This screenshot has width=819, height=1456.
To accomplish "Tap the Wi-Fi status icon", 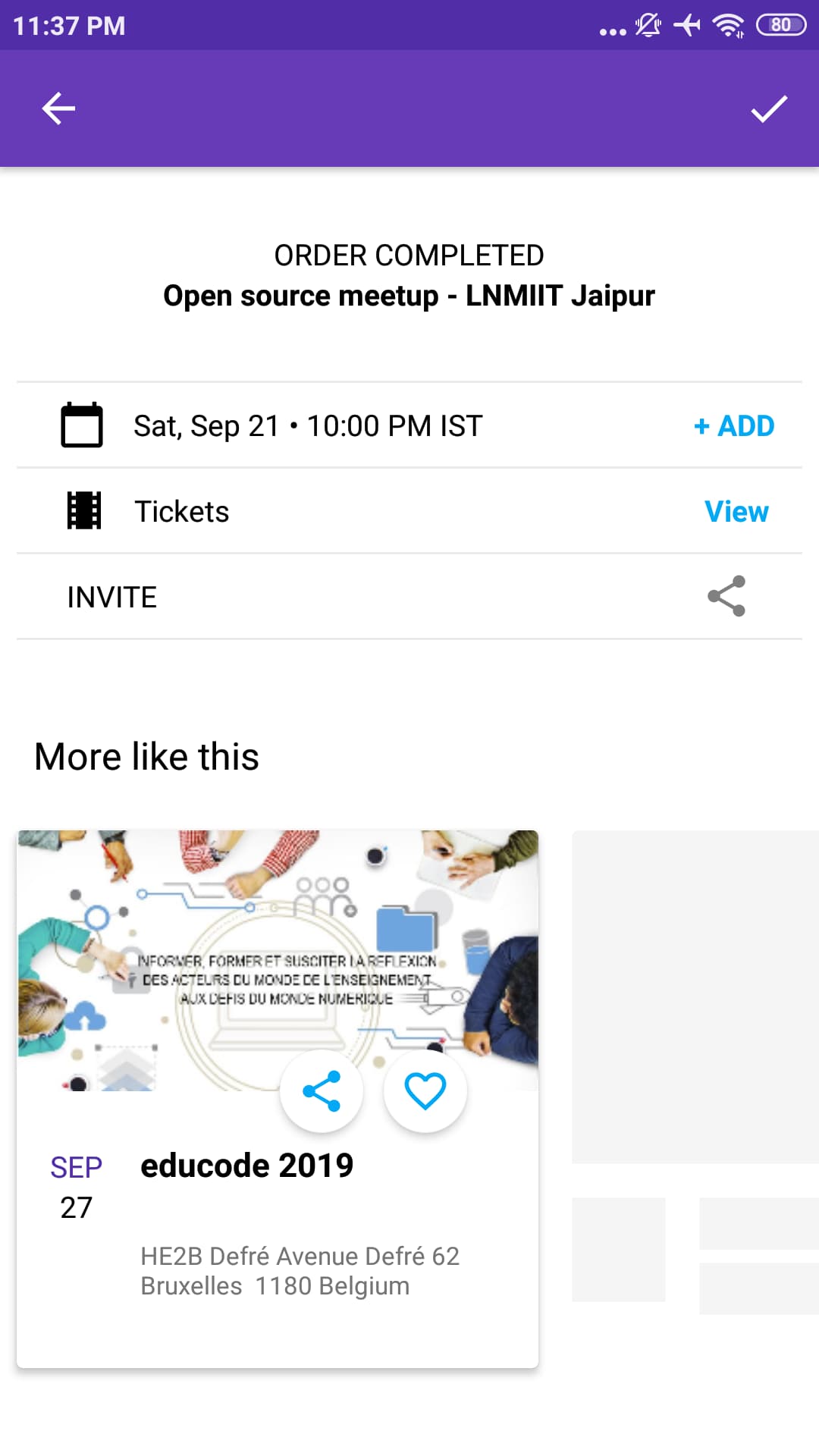I will coord(728,25).
